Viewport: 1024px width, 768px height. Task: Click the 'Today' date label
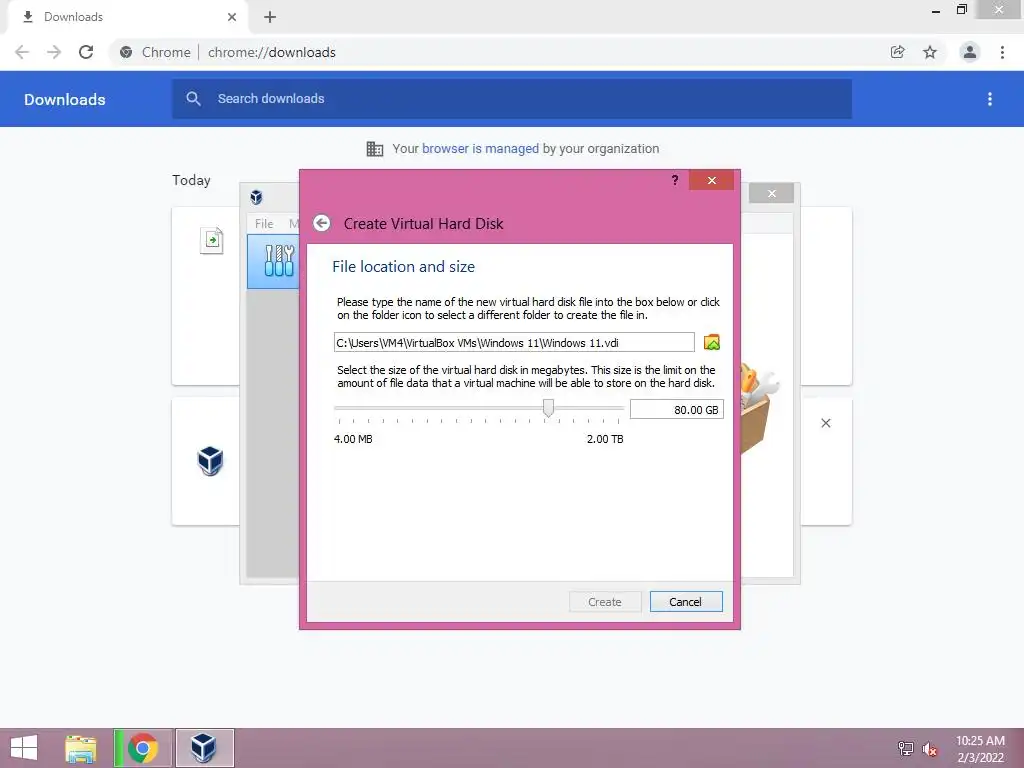point(191,180)
